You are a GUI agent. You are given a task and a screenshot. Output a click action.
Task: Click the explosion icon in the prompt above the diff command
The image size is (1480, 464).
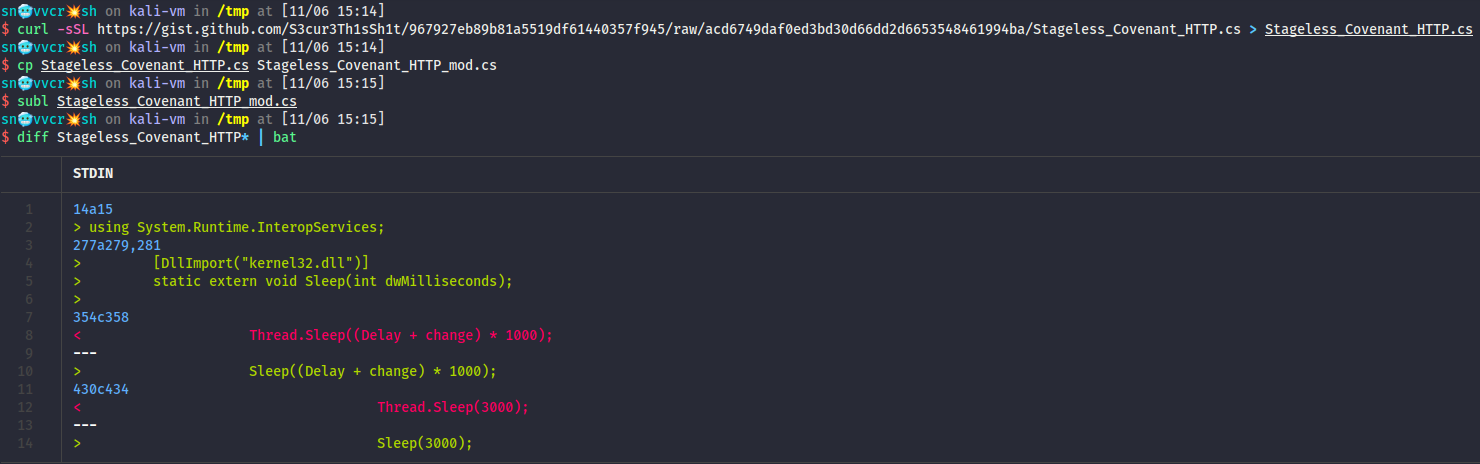coord(73,119)
